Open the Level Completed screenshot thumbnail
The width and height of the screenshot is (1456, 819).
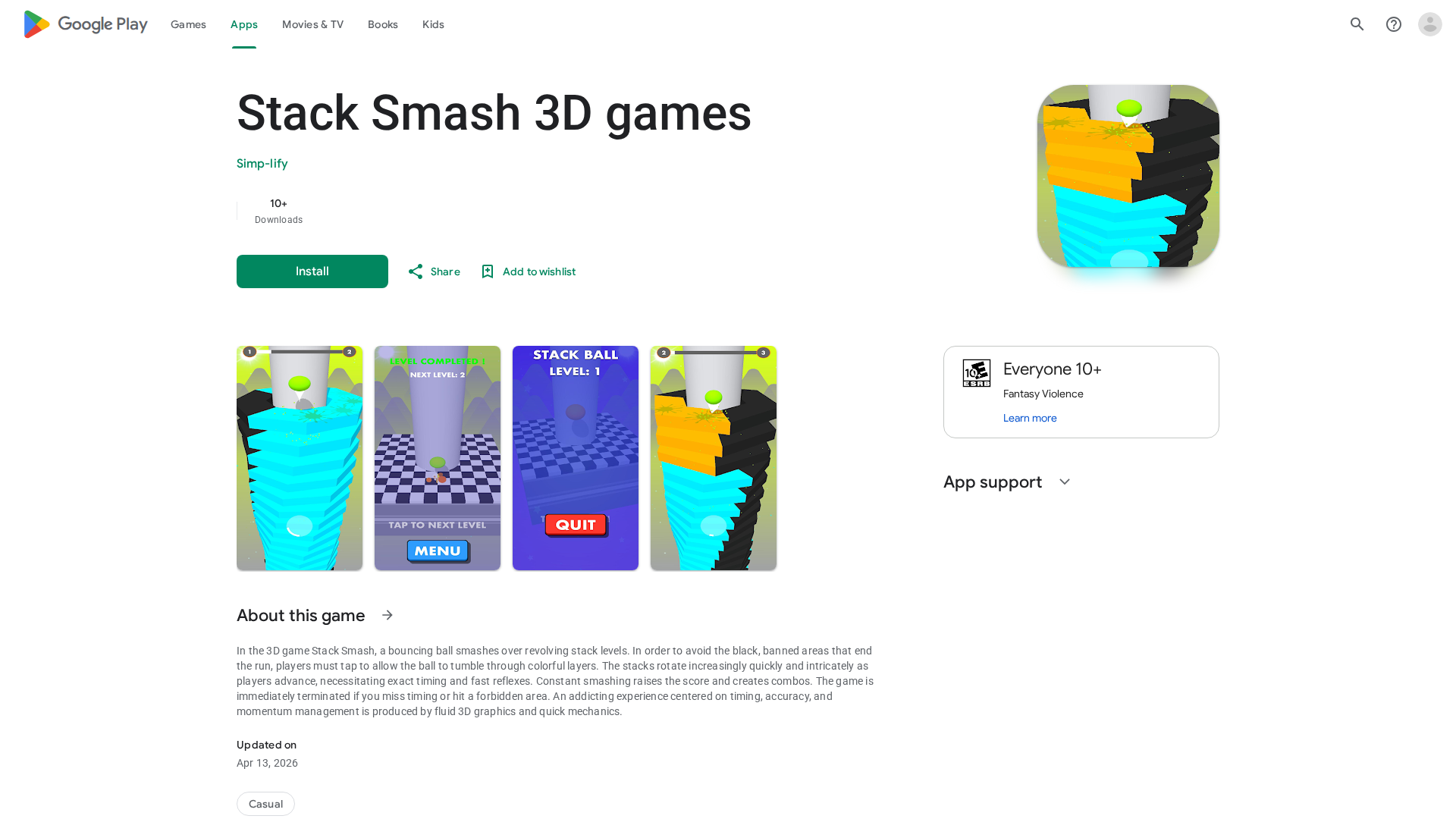[438, 458]
